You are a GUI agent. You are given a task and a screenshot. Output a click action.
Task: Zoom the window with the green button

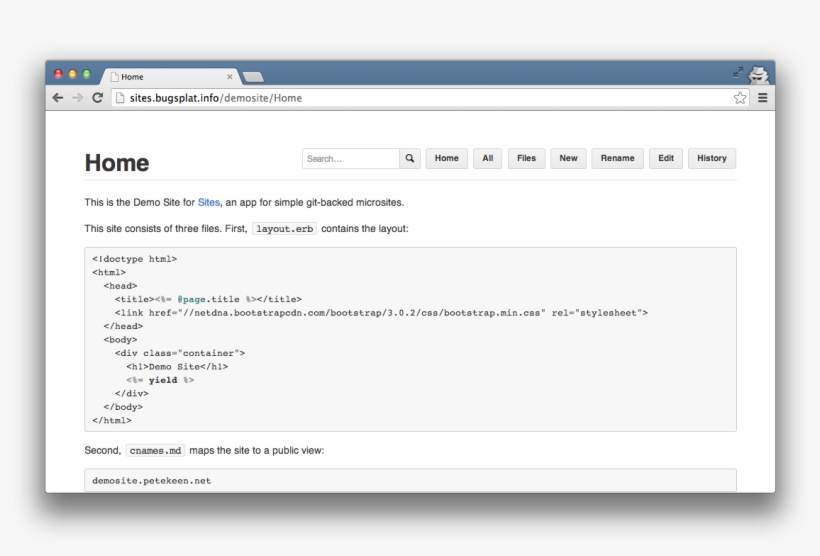pos(87,74)
